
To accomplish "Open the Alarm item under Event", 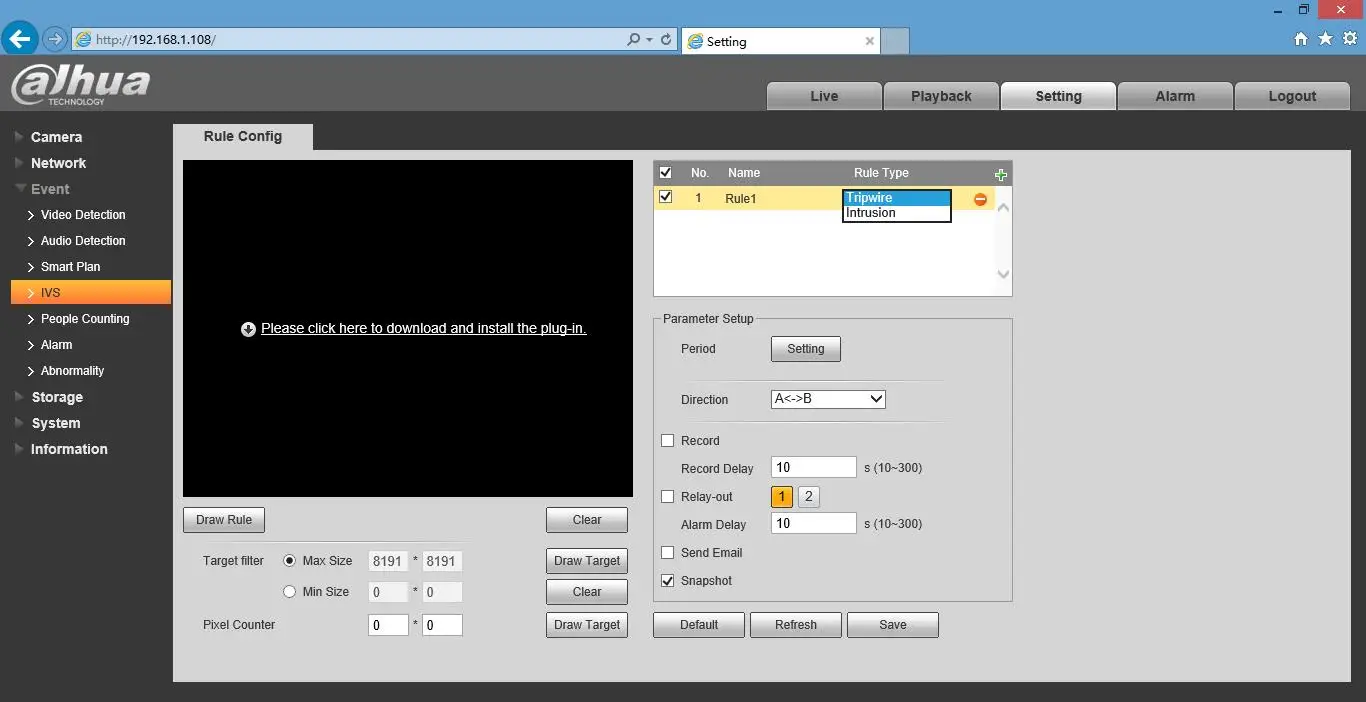I will point(56,345).
